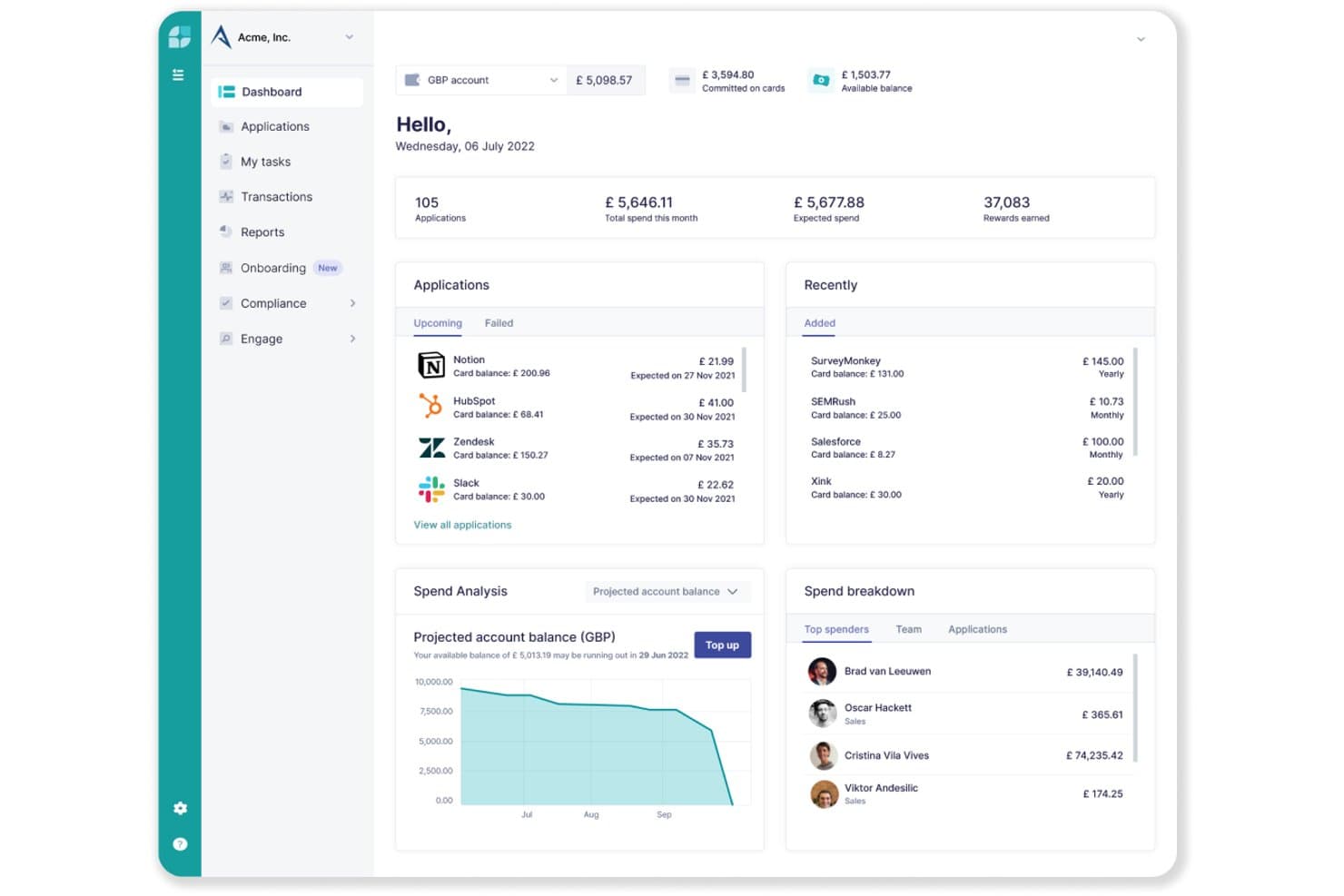Click the Transactions sidebar icon
Screen dimensions: 1344x896
tap(226, 196)
